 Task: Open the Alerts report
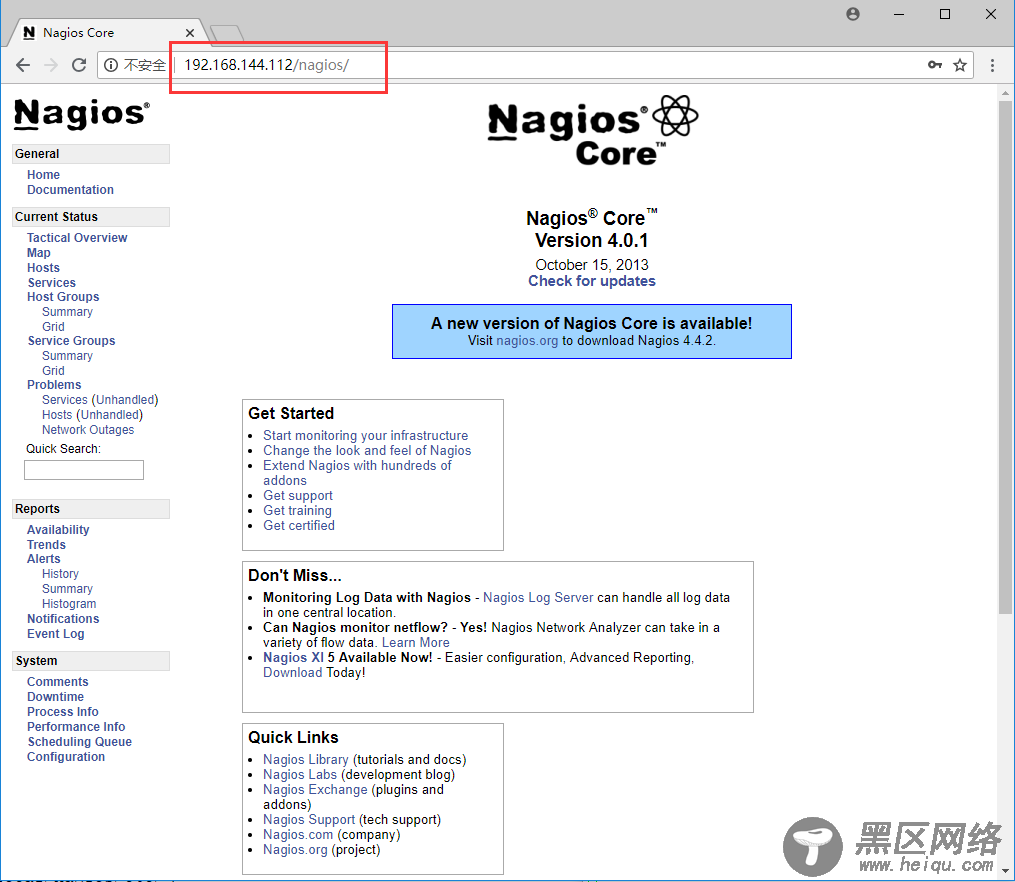pyautogui.click(x=44, y=559)
